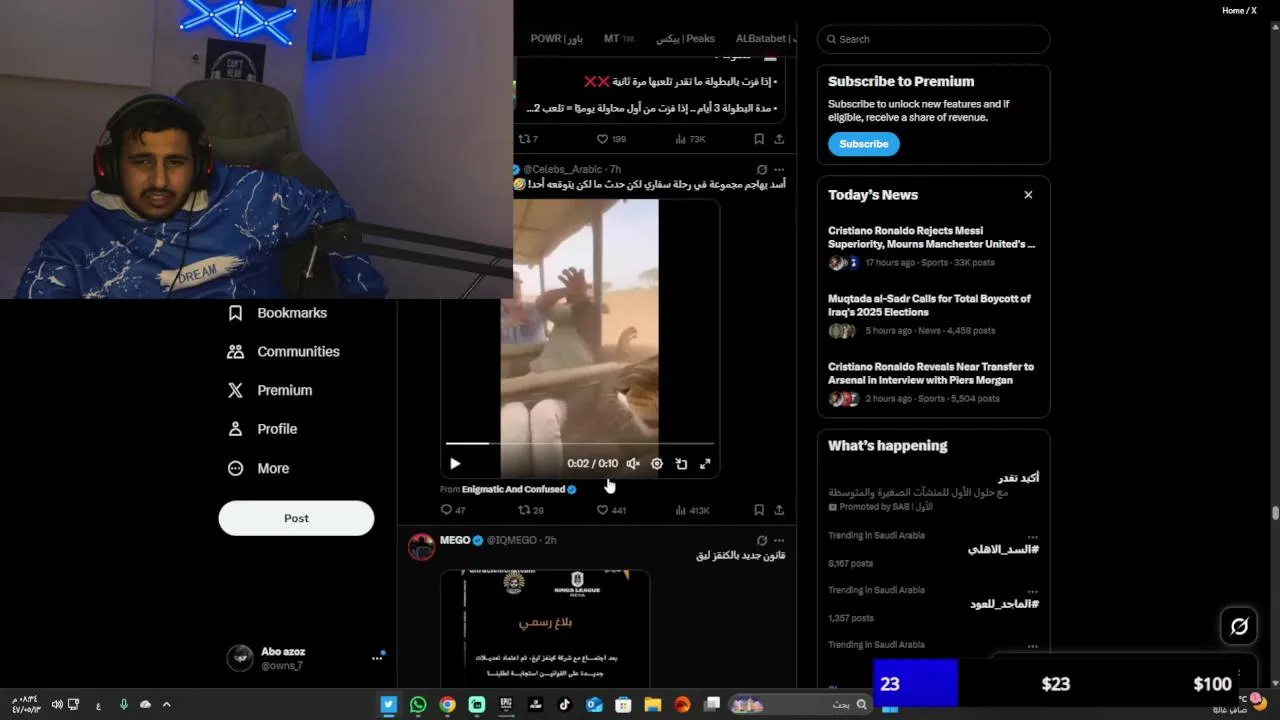Open more options for السد_الاهلي trend
The width and height of the screenshot is (1280, 720).
pyautogui.click(x=1032, y=536)
